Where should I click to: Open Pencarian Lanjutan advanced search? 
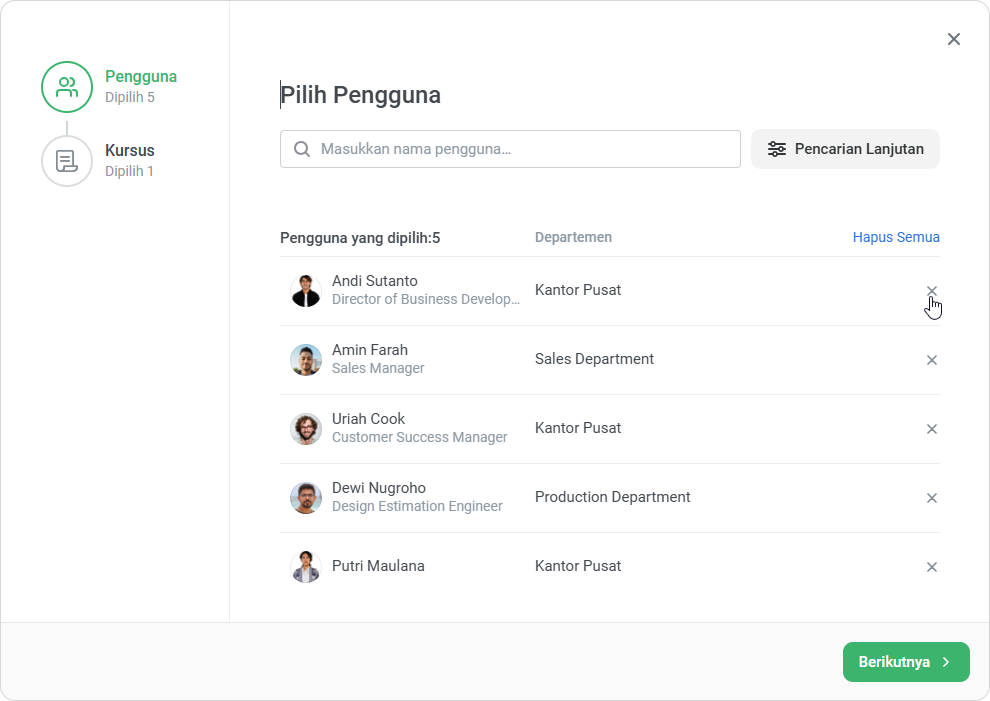845,149
